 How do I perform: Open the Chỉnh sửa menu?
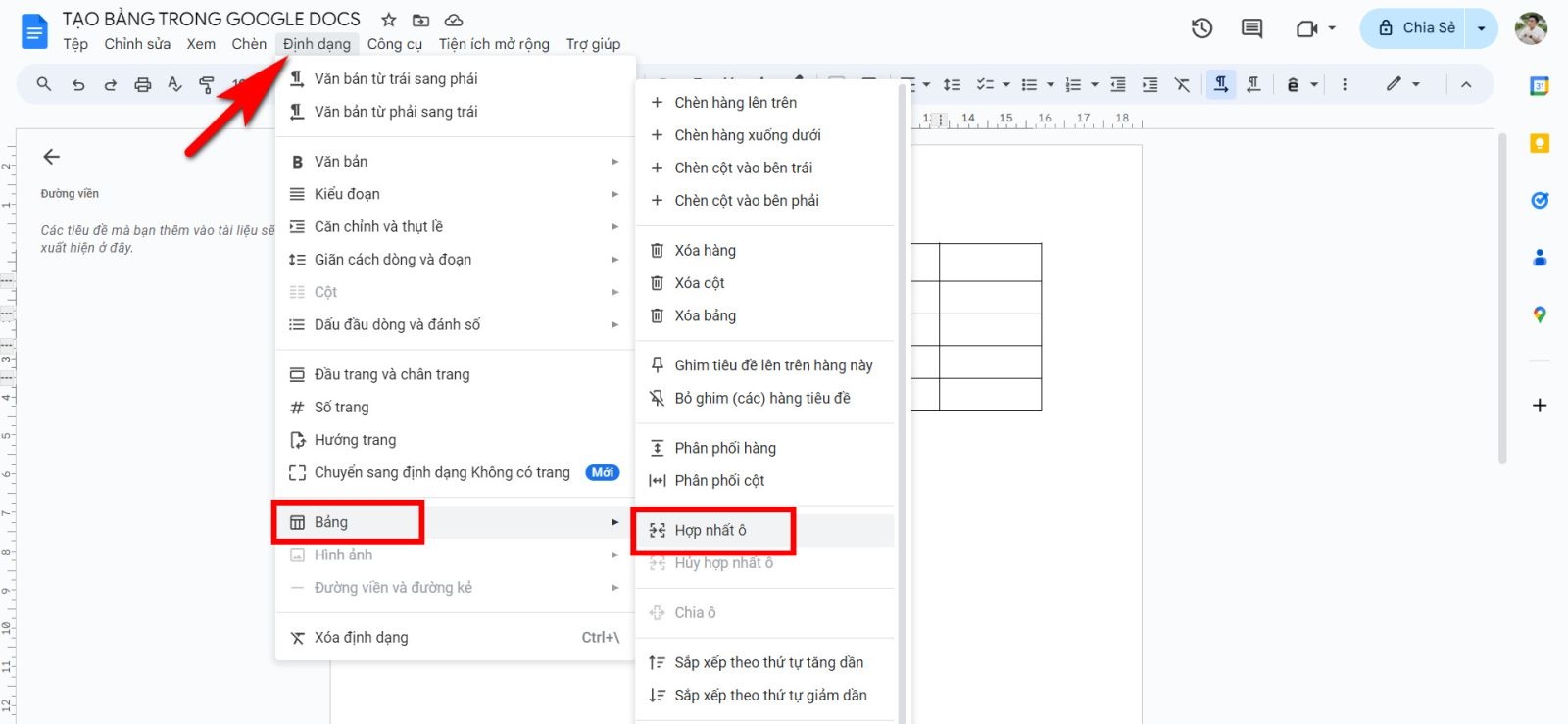pos(137,44)
